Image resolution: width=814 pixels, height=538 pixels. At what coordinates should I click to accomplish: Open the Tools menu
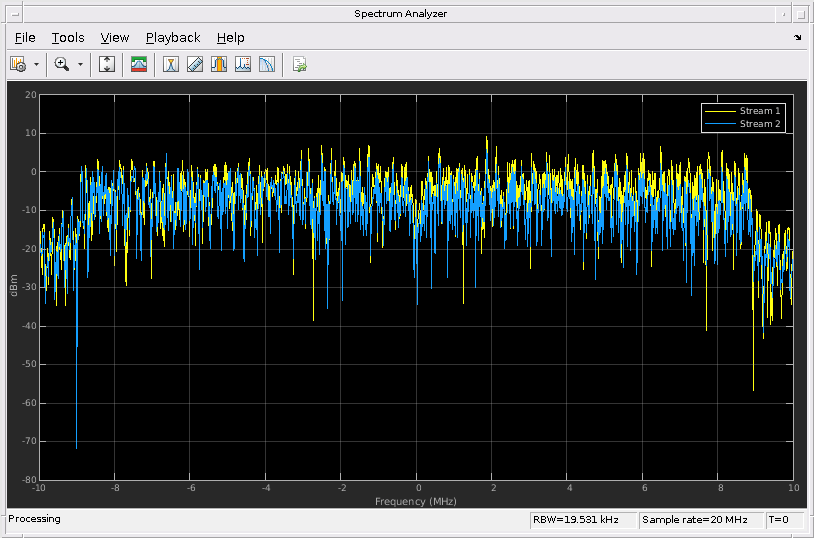tap(68, 38)
